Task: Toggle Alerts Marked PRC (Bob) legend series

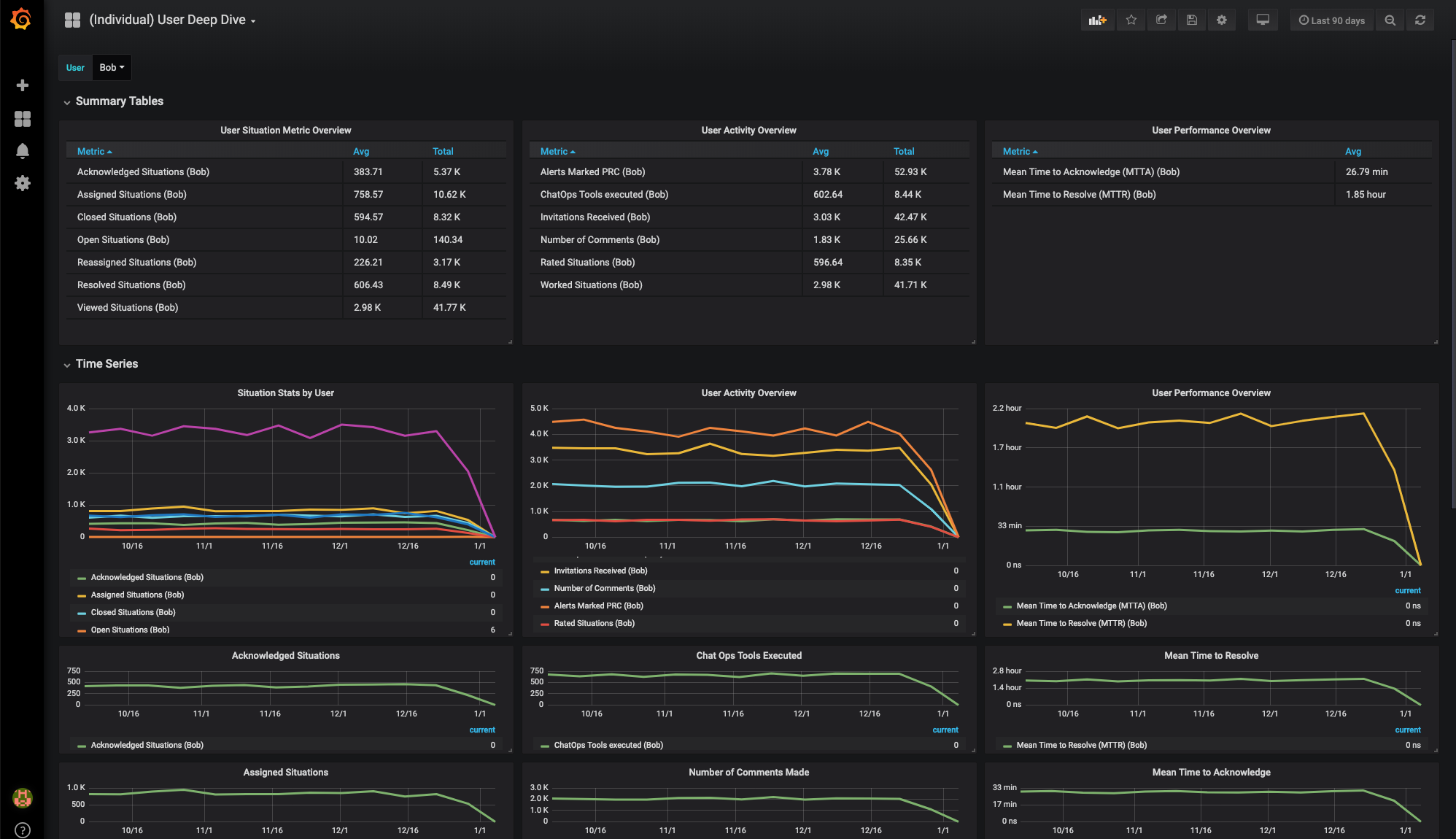Action: coord(598,606)
